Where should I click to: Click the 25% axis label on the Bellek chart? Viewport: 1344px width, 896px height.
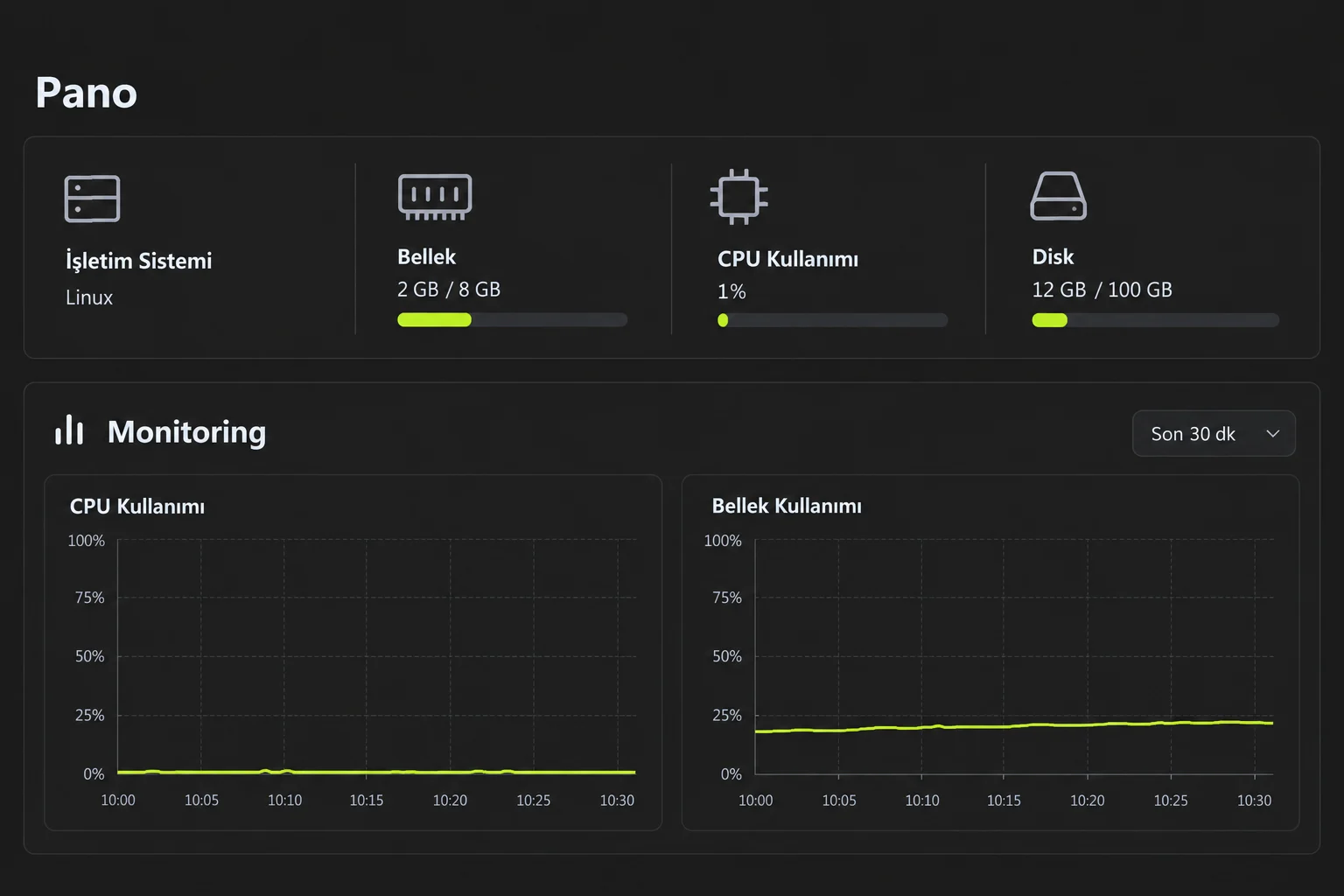click(x=726, y=715)
